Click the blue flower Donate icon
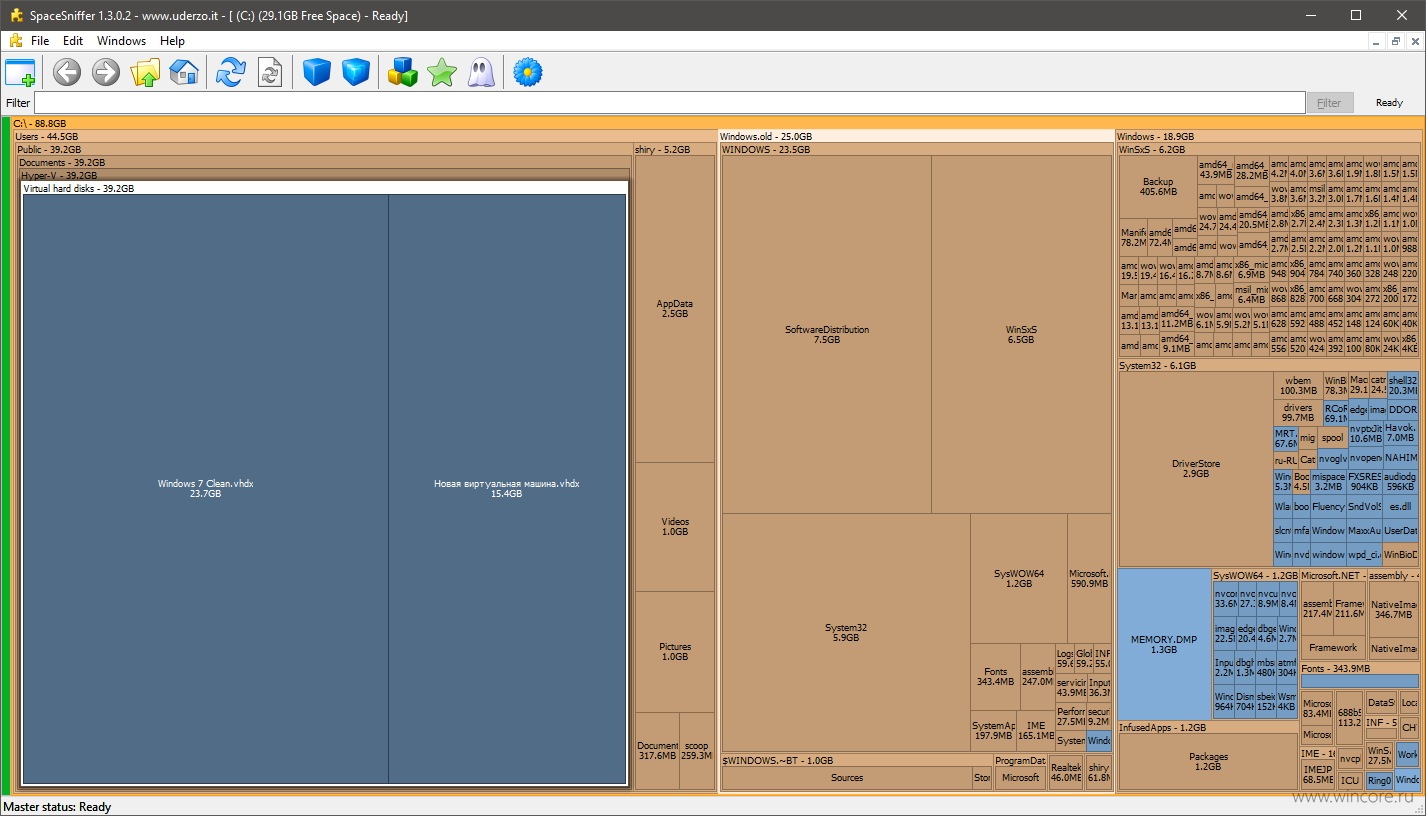 click(x=527, y=72)
